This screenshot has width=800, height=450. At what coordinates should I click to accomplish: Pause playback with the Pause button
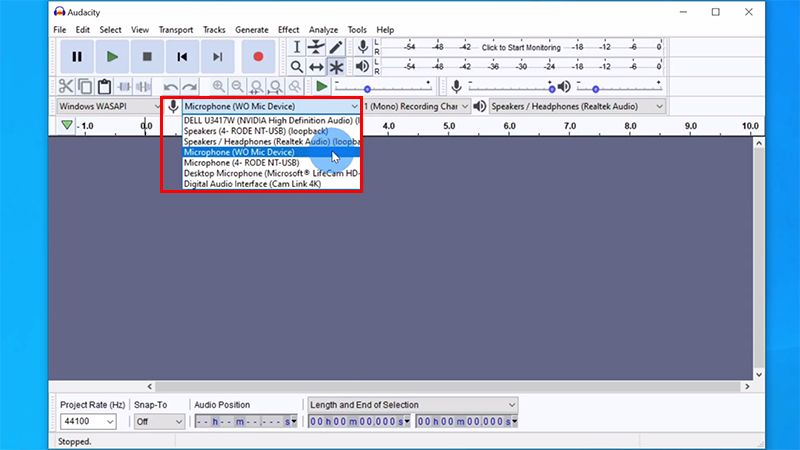(77, 57)
